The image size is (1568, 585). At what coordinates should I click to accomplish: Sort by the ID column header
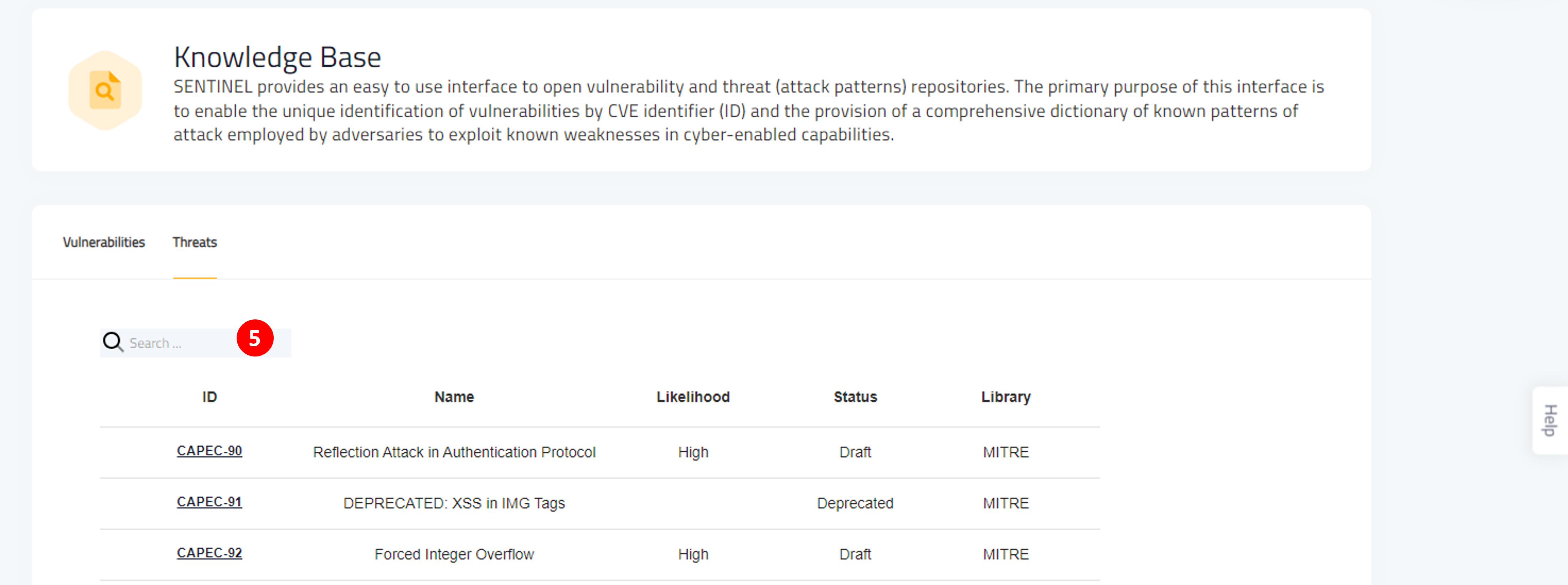tap(210, 397)
